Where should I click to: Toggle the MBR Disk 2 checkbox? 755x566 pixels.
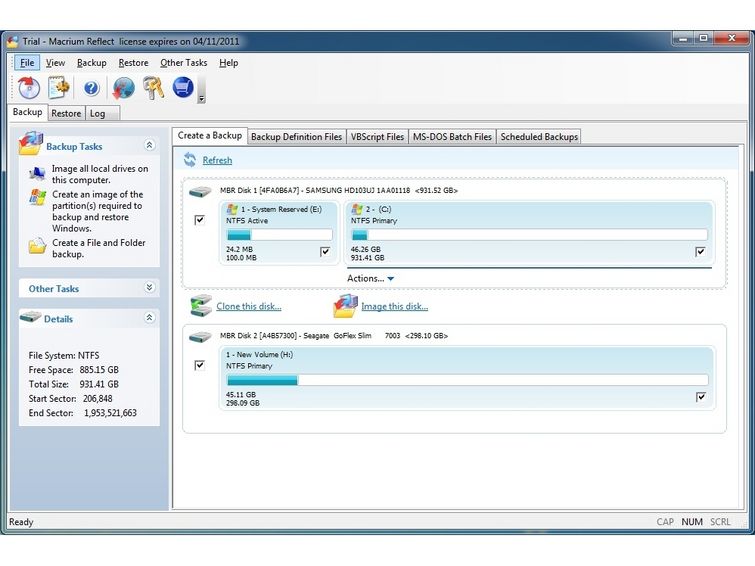click(199, 365)
